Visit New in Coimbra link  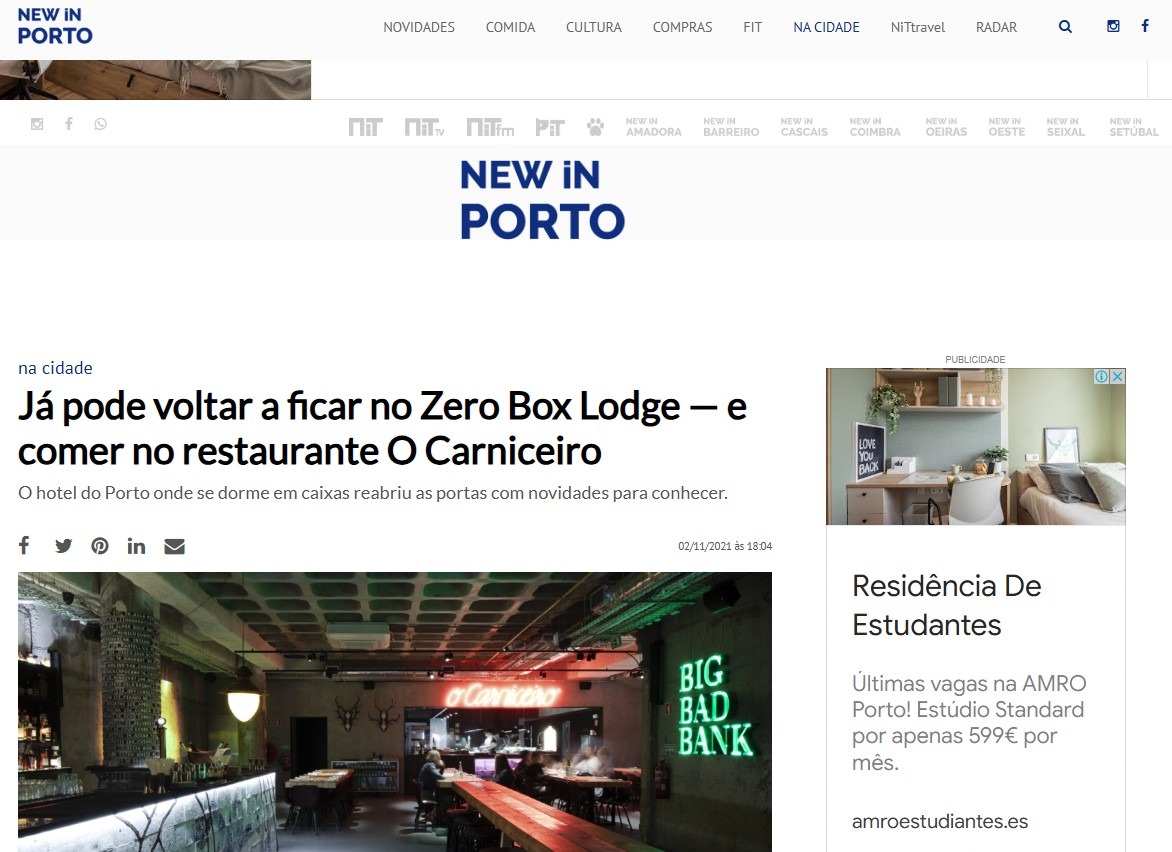875,127
